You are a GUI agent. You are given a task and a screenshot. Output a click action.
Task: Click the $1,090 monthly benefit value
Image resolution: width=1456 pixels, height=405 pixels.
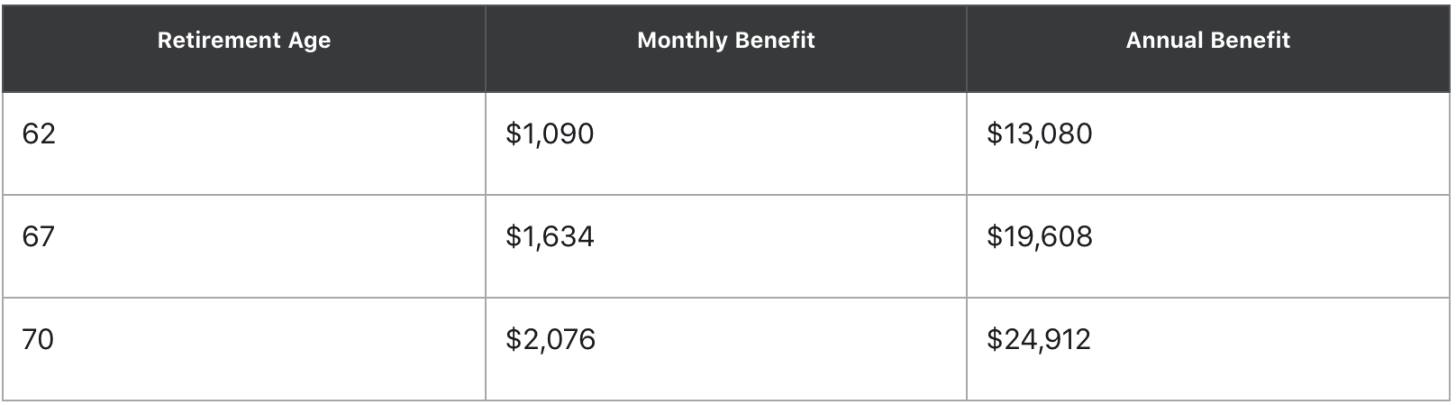549,134
